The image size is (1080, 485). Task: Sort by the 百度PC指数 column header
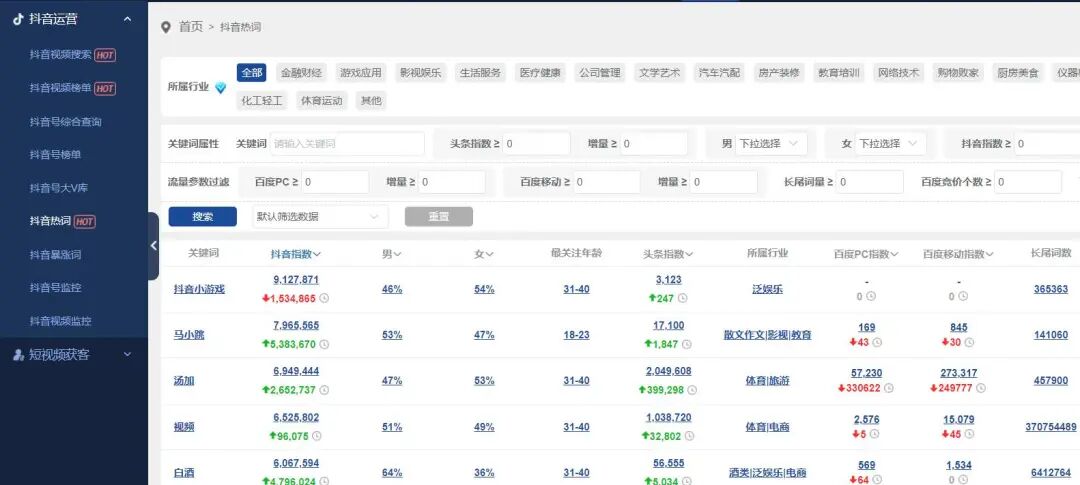click(866, 254)
